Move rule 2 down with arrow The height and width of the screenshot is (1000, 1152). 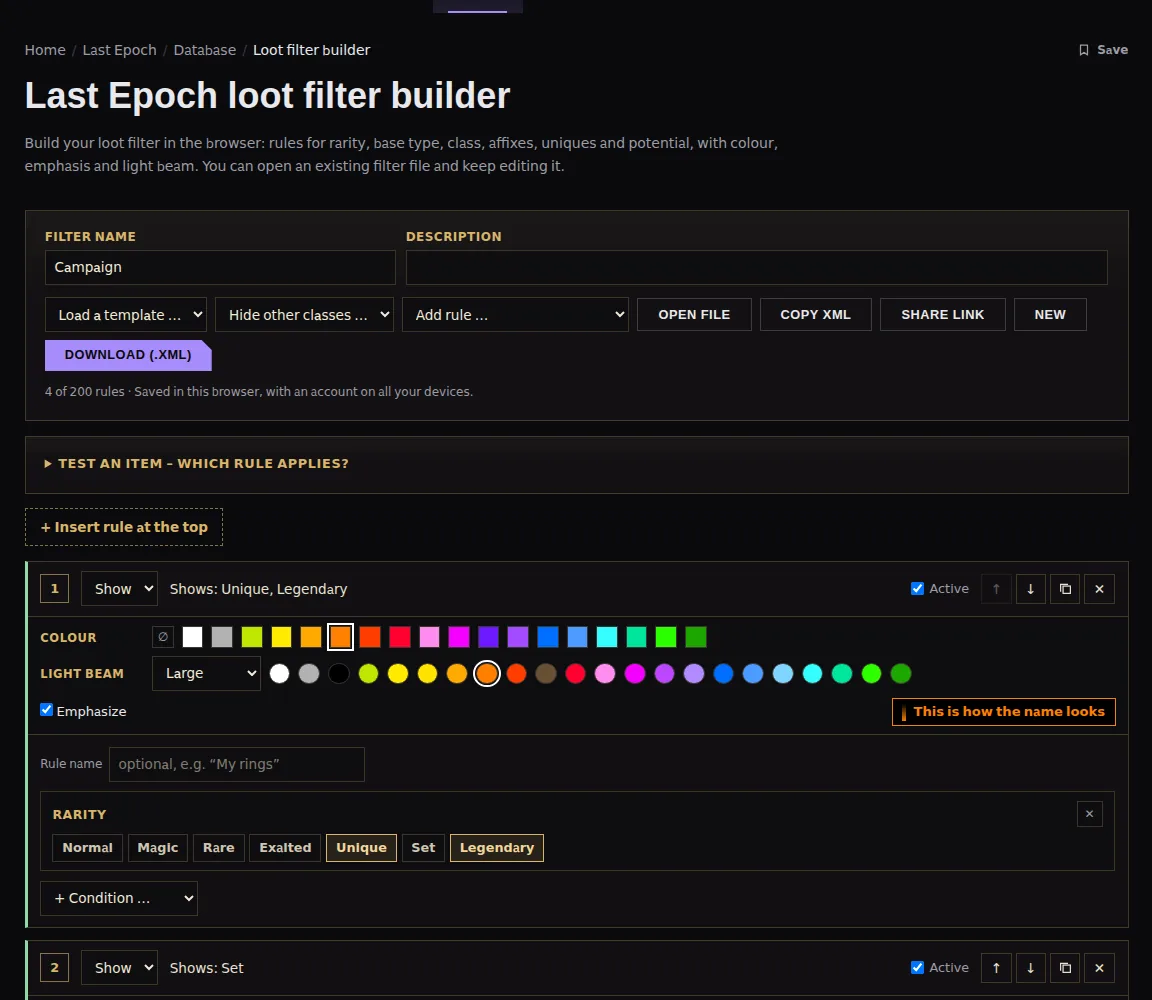point(1030,968)
